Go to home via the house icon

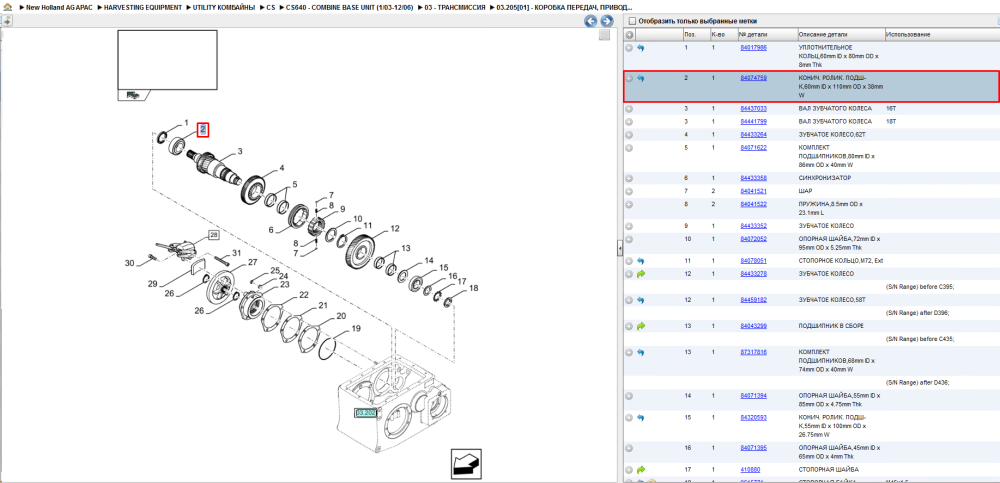click(7, 7)
